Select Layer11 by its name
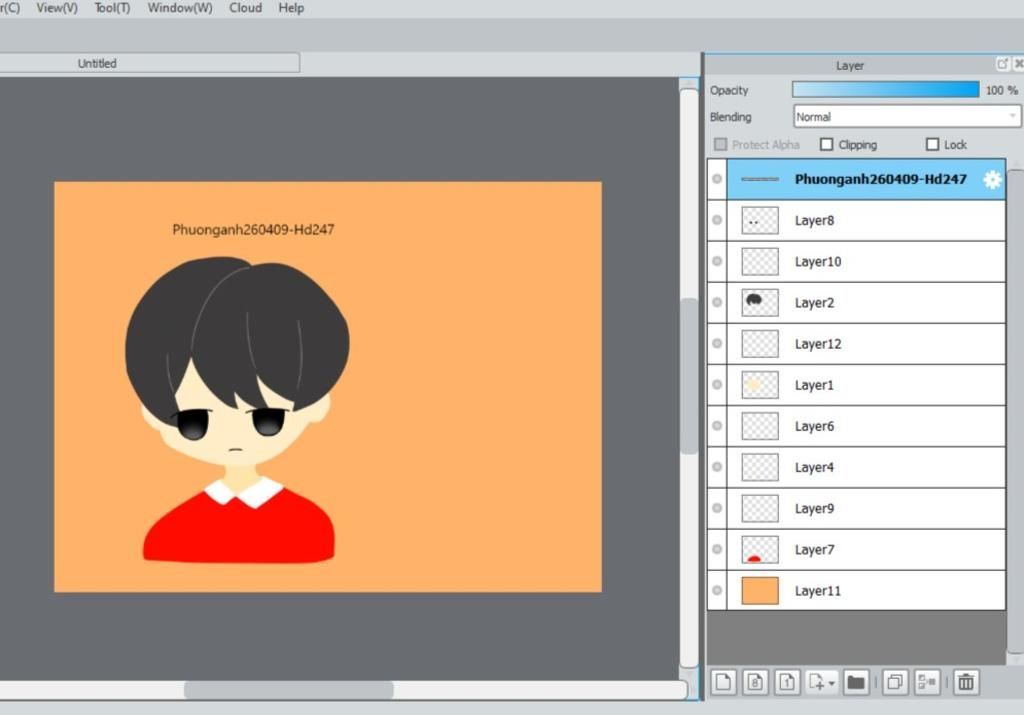The width and height of the screenshot is (1024, 715). click(818, 591)
